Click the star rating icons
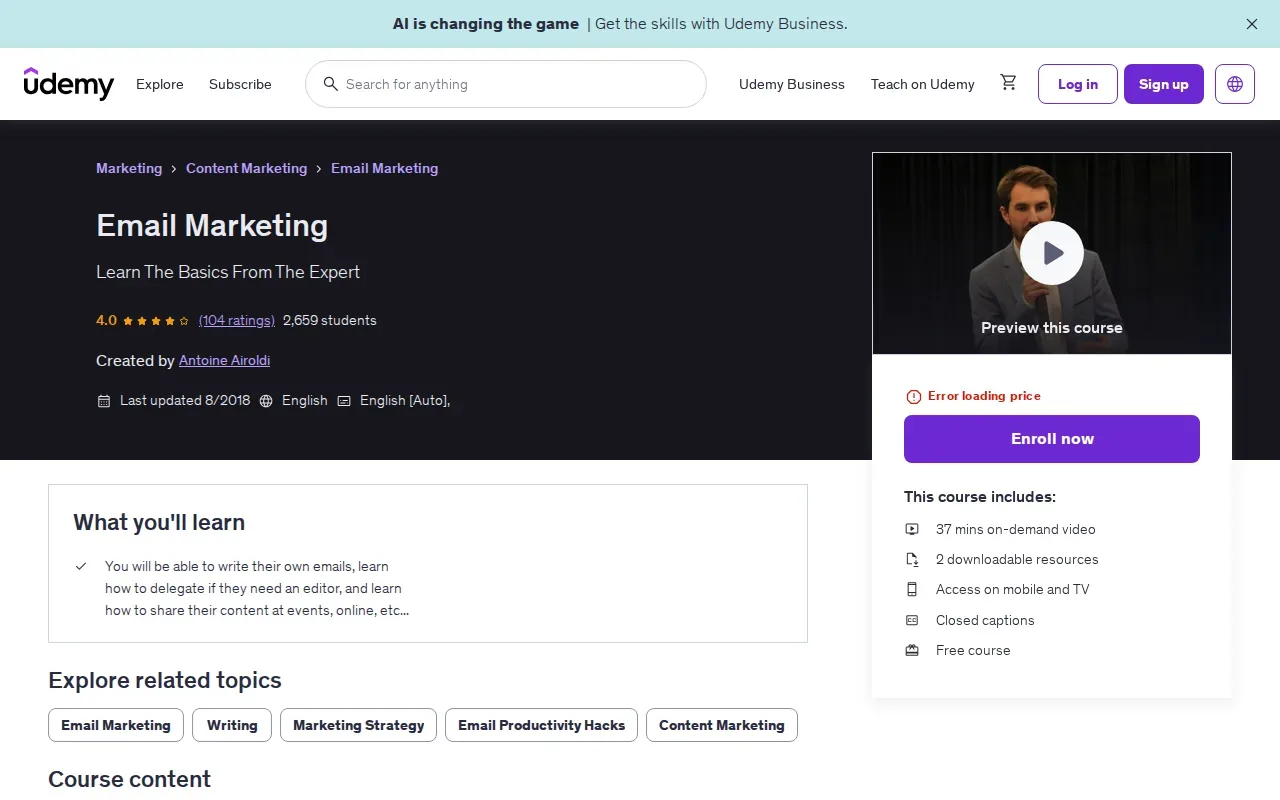 (x=155, y=321)
